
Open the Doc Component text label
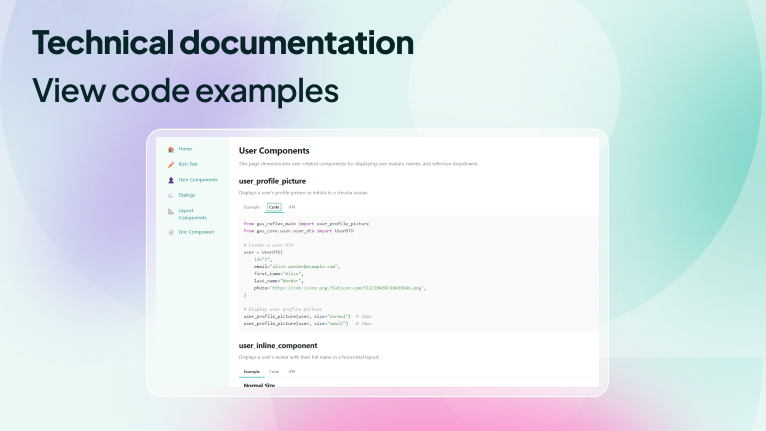click(x=196, y=232)
